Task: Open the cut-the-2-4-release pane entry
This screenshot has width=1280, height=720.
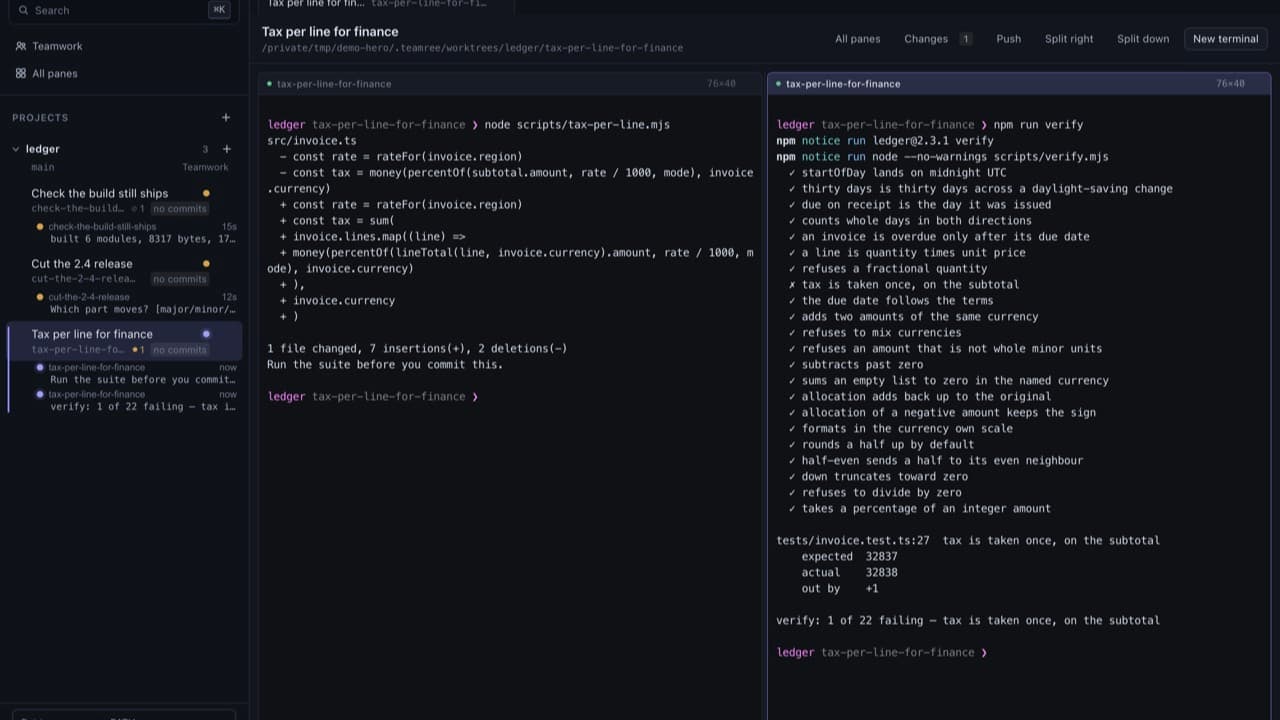Action: click(x=136, y=303)
